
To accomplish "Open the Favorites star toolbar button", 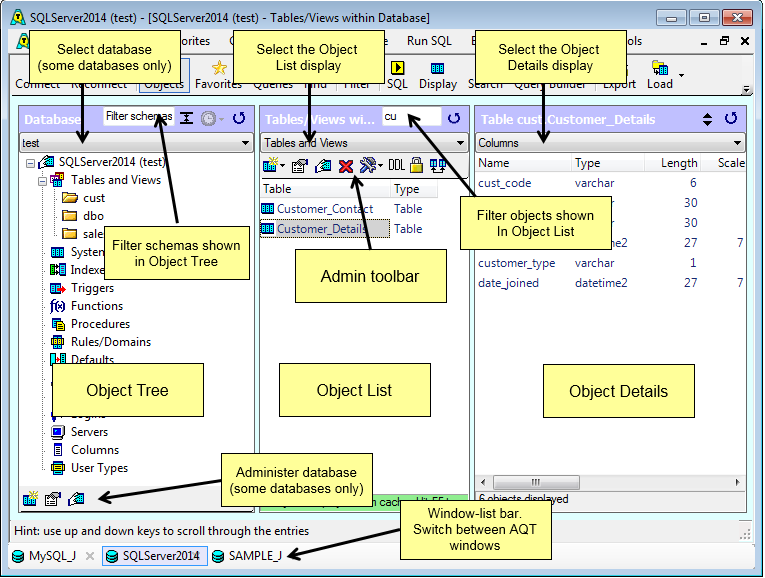I will (219, 75).
